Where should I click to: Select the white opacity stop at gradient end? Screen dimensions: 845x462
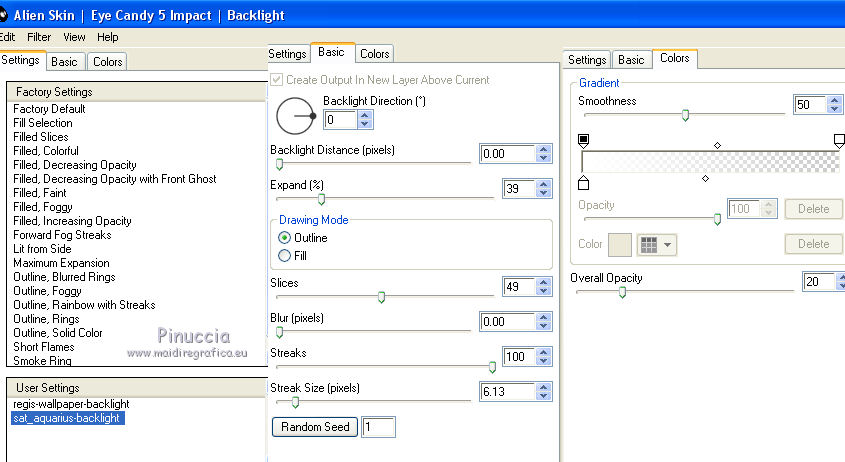(839, 141)
